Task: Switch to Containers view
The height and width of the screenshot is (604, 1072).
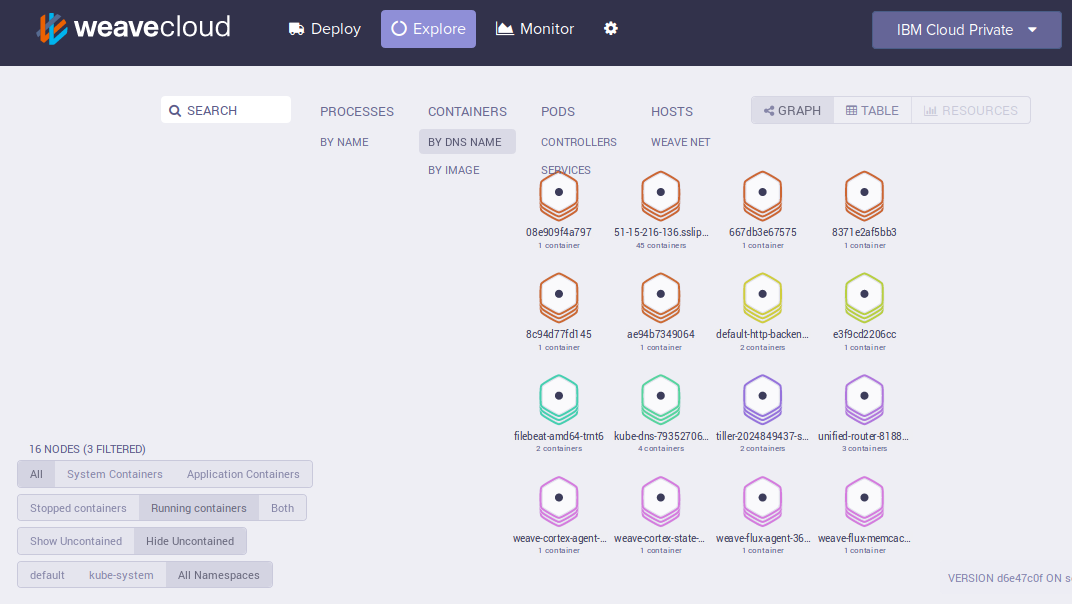Action: pyautogui.click(x=467, y=111)
